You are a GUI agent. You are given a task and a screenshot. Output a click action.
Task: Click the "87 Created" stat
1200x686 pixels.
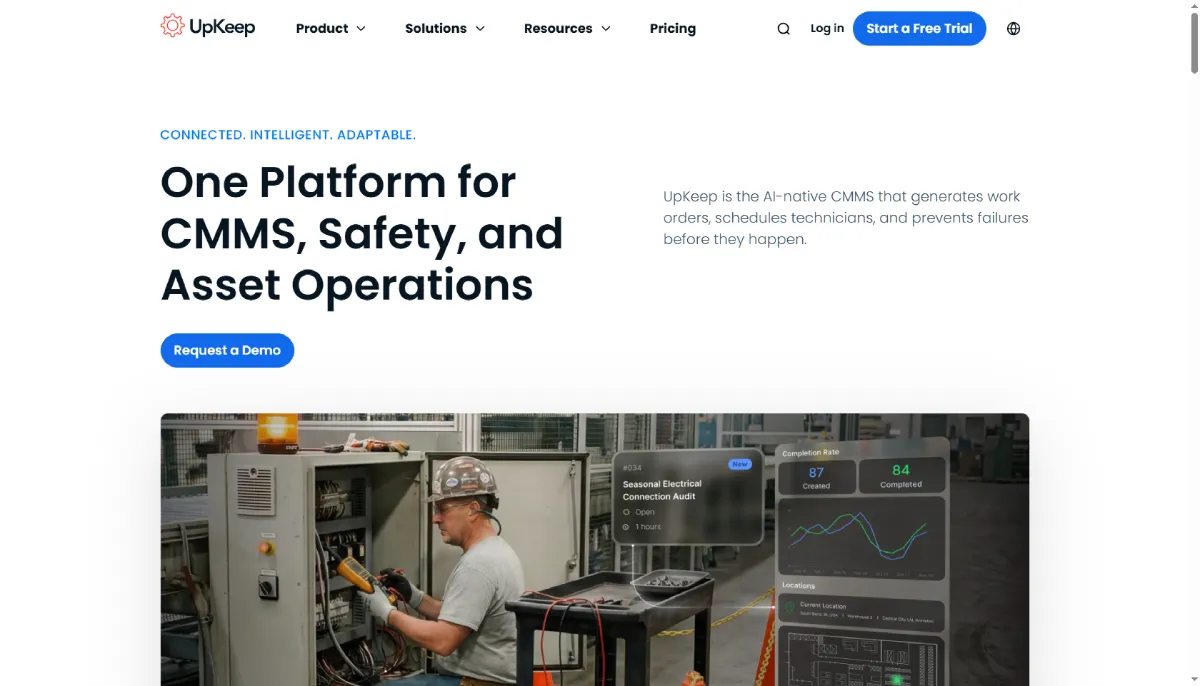816,476
